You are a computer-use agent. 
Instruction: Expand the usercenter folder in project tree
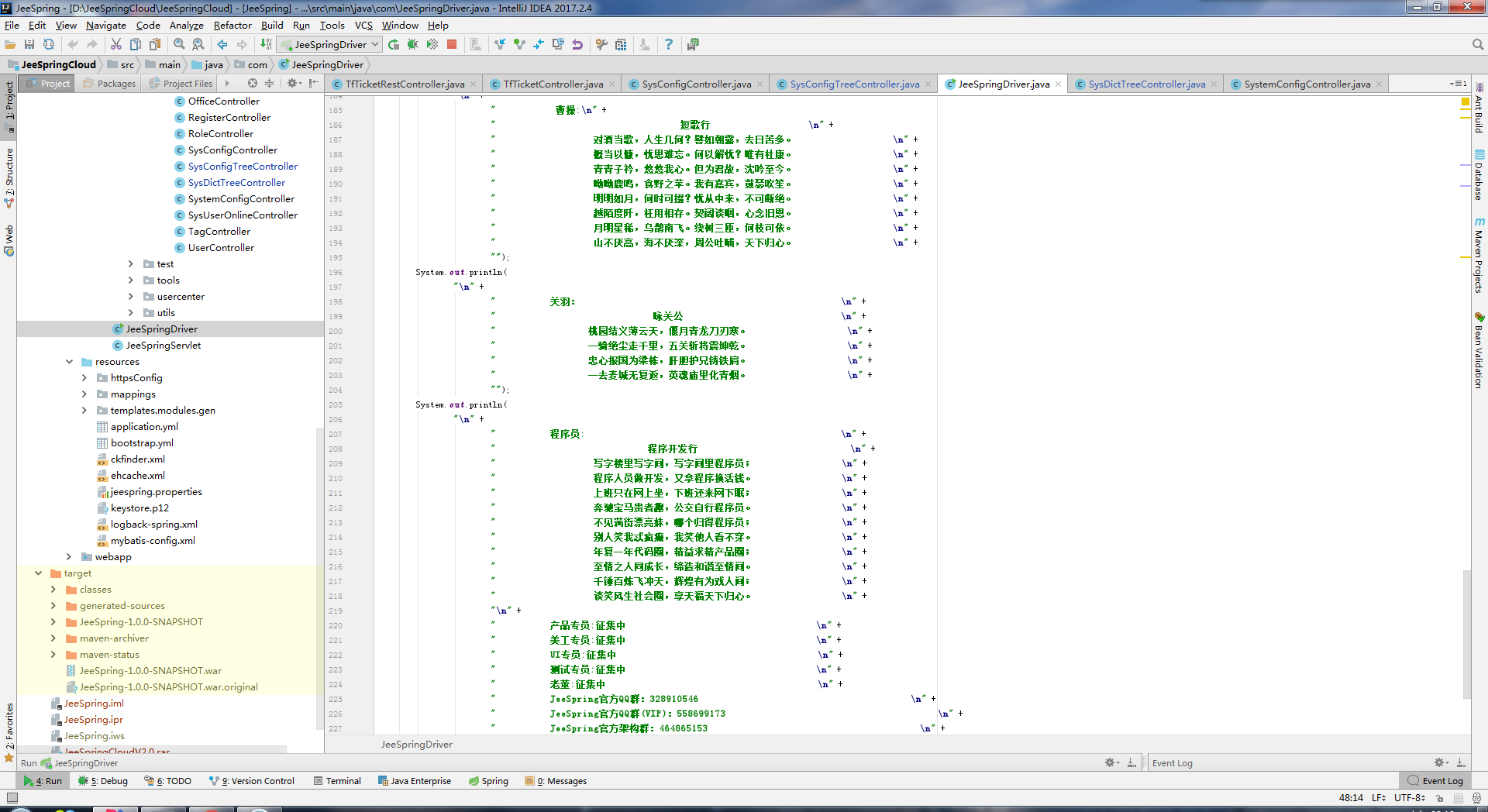[x=131, y=297]
